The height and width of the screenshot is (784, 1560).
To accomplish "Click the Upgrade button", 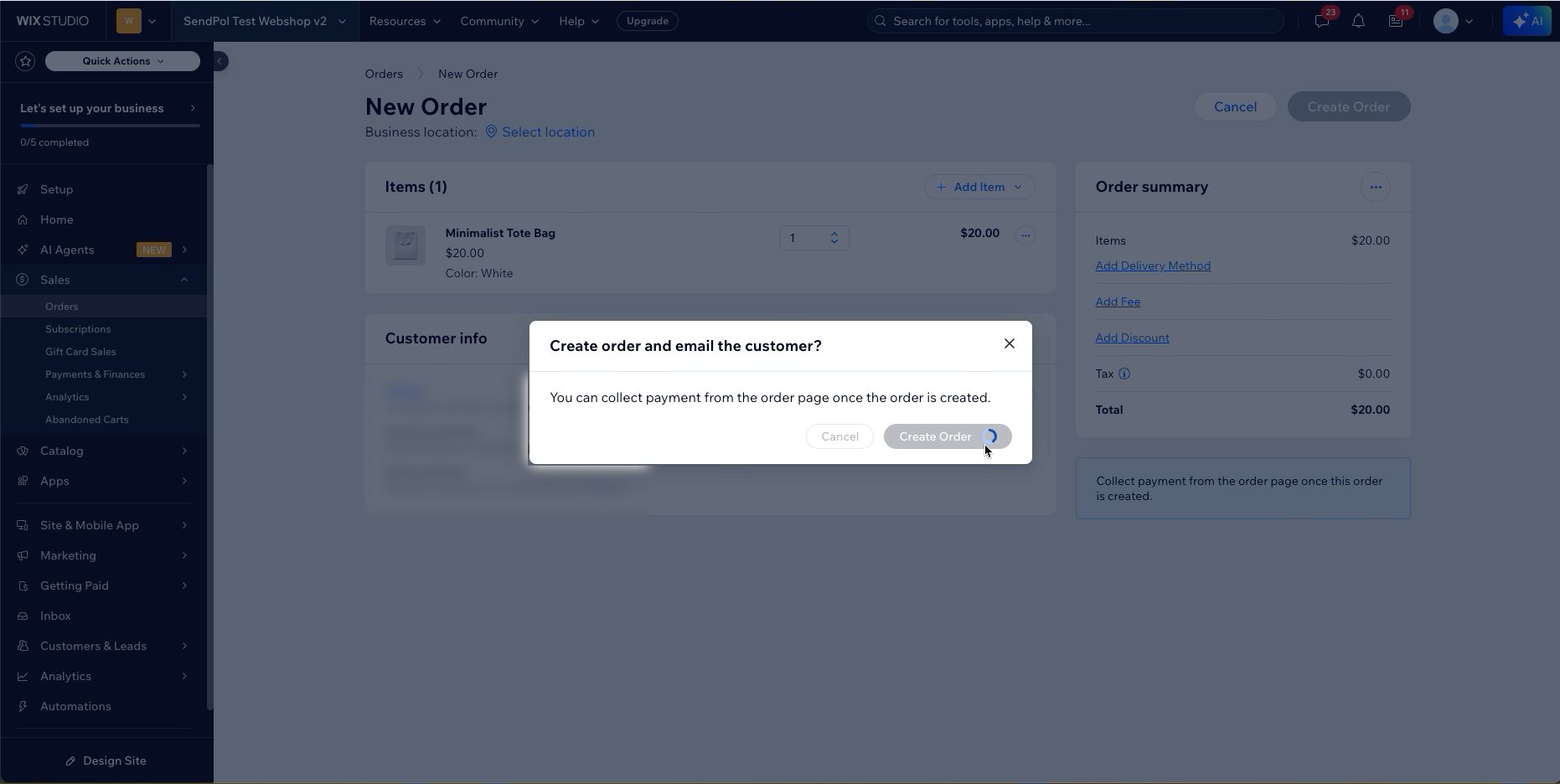I will [x=648, y=21].
